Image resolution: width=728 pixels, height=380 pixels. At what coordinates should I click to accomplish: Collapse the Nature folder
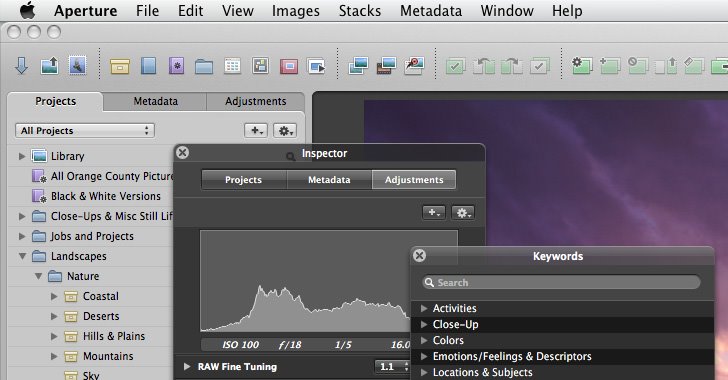(38, 276)
